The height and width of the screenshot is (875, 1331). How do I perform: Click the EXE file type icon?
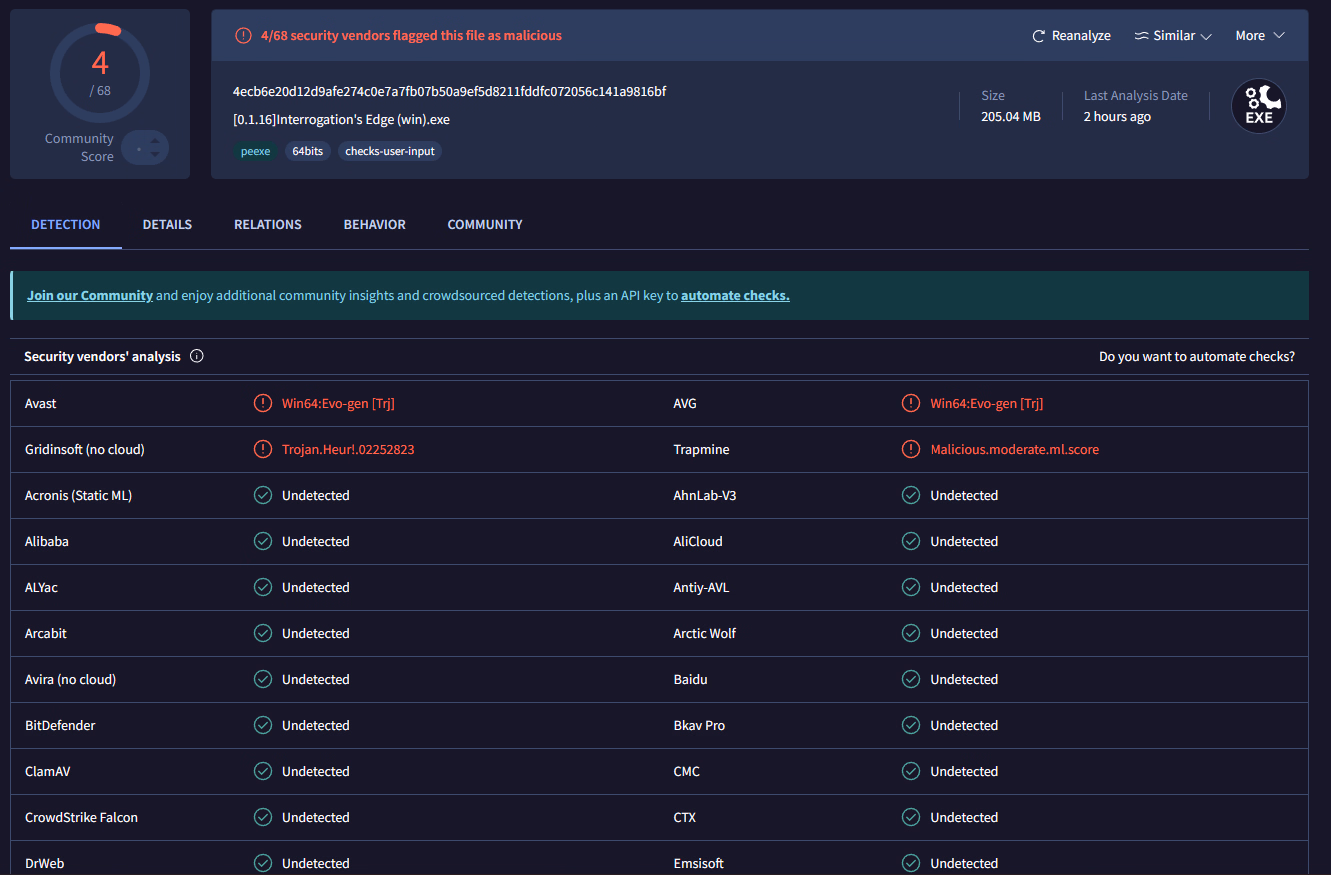click(x=1258, y=106)
